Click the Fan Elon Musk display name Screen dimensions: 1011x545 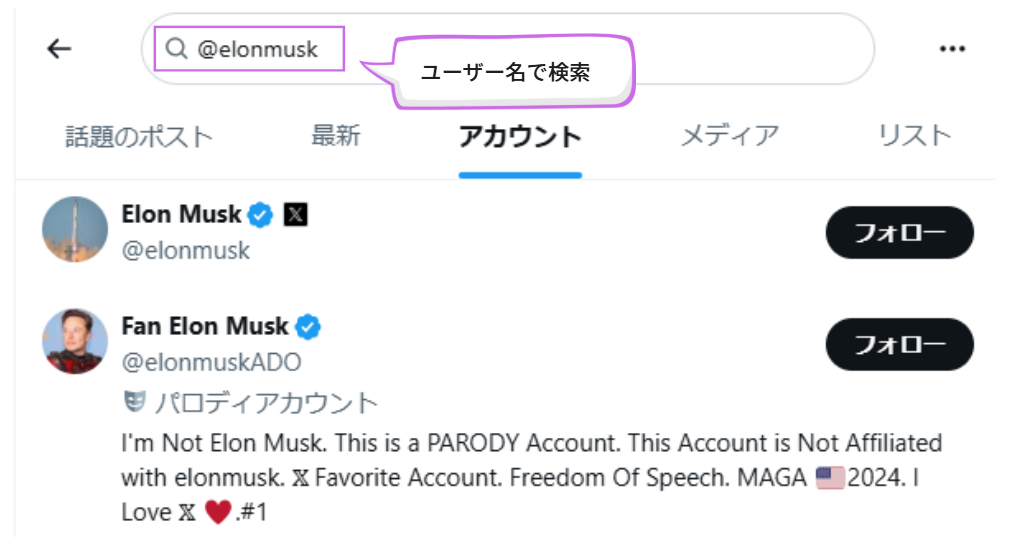click(204, 326)
